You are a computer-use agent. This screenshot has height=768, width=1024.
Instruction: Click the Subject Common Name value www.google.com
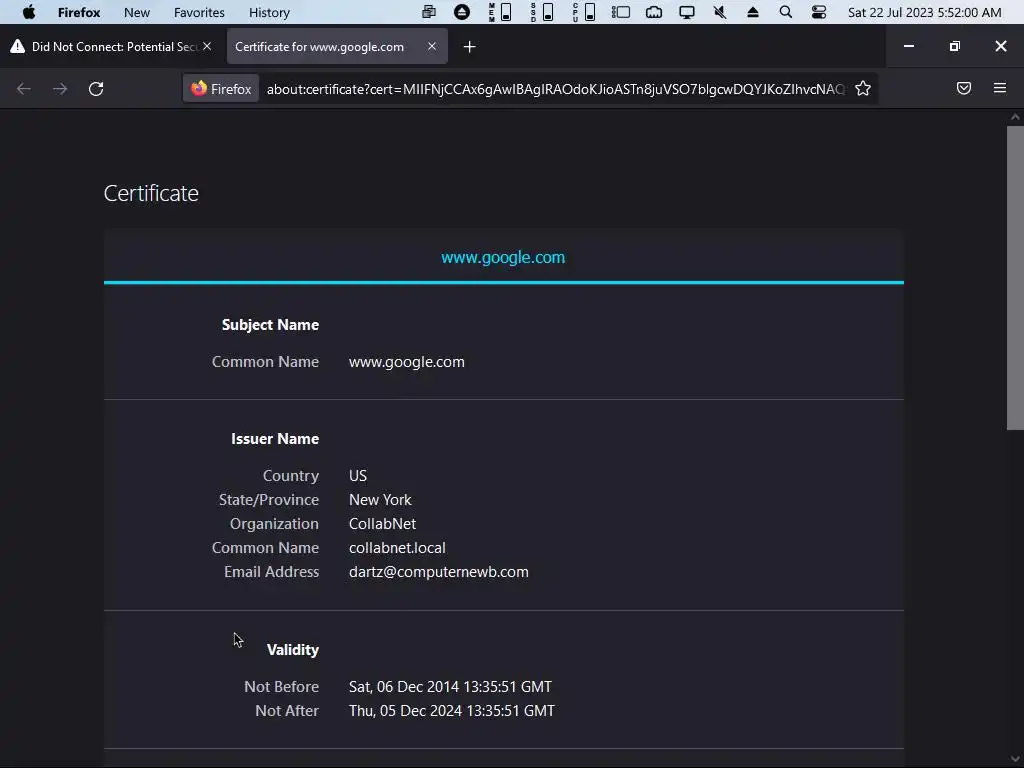tap(407, 362)
